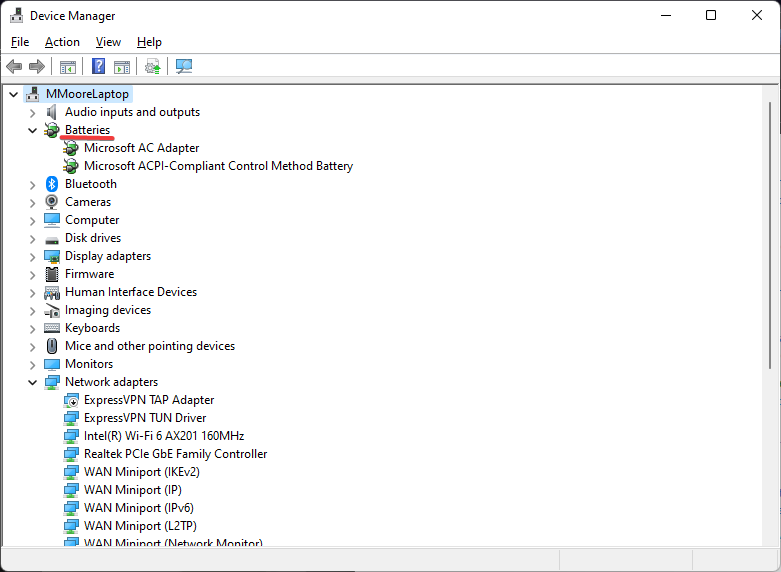The image size is (781, 572).
Task: Click Scan for hardware changes toolbar icon
Action: tap(184, 66)
